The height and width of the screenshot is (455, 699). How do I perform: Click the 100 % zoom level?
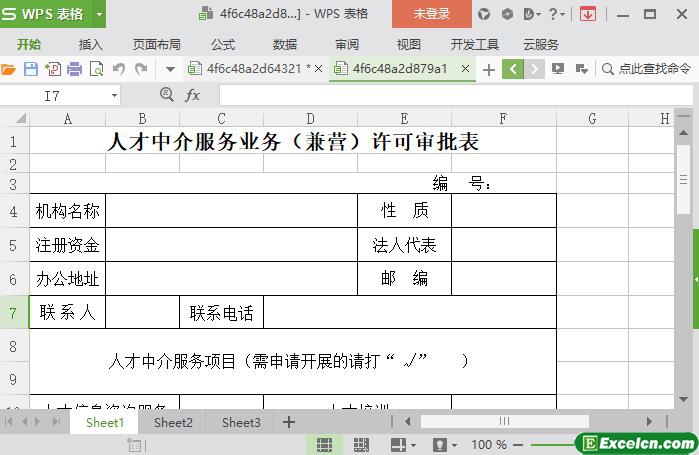pos(489,444)
